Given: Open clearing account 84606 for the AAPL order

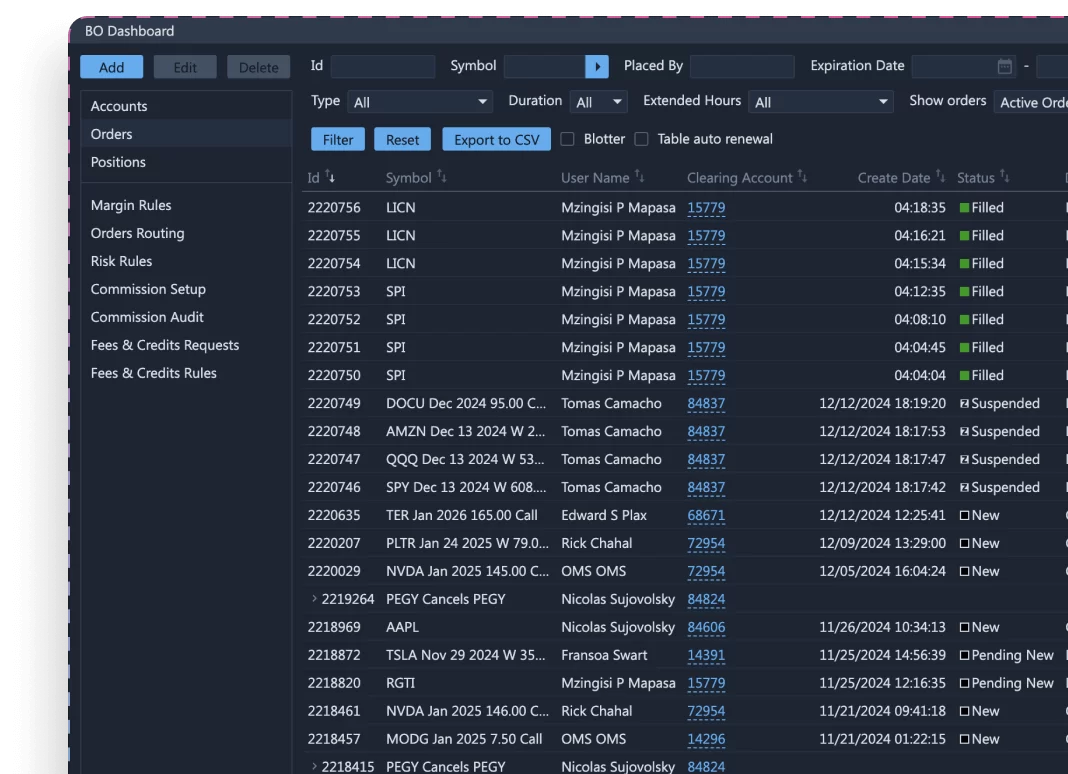Looking at the screenshot, I should (x=706, y=627).
